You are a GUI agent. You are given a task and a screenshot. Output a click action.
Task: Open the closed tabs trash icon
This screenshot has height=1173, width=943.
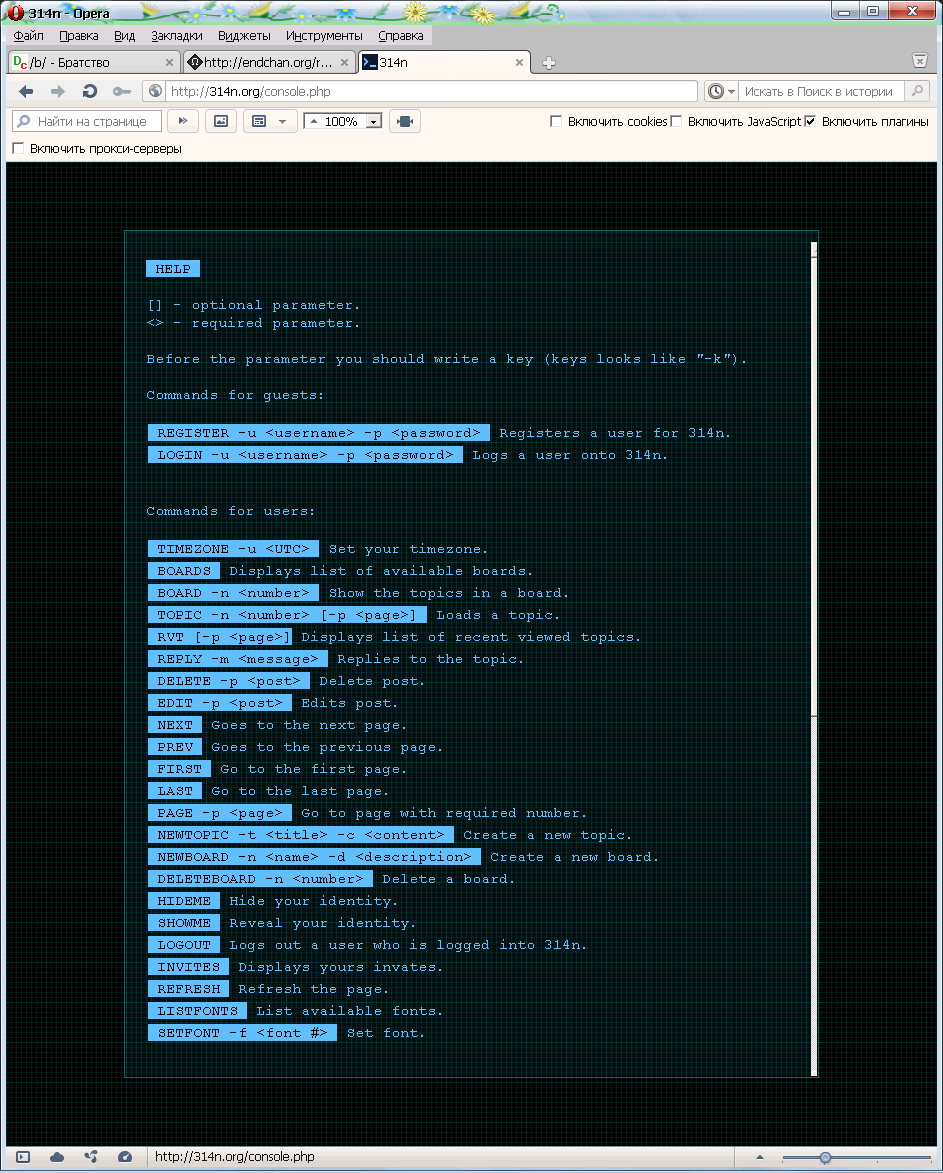[920, 61]
